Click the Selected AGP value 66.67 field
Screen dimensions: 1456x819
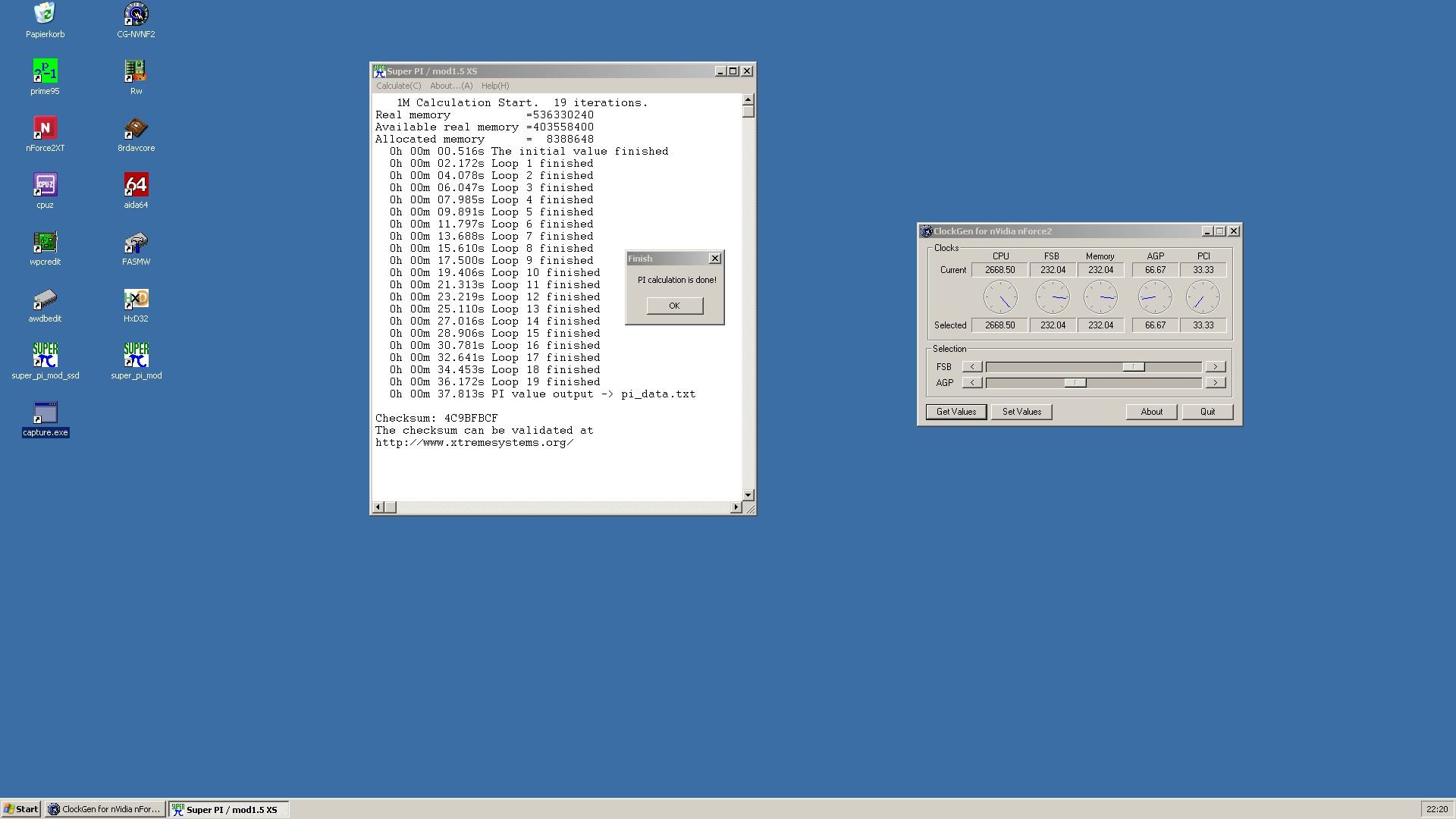coord(1155,325)
